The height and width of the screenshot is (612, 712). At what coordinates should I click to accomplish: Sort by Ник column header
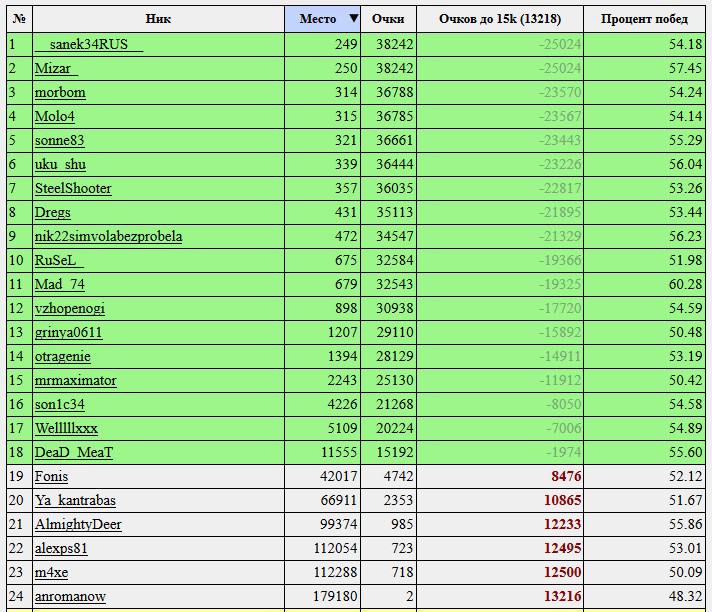pyautogui.click(x=158, y=19)
